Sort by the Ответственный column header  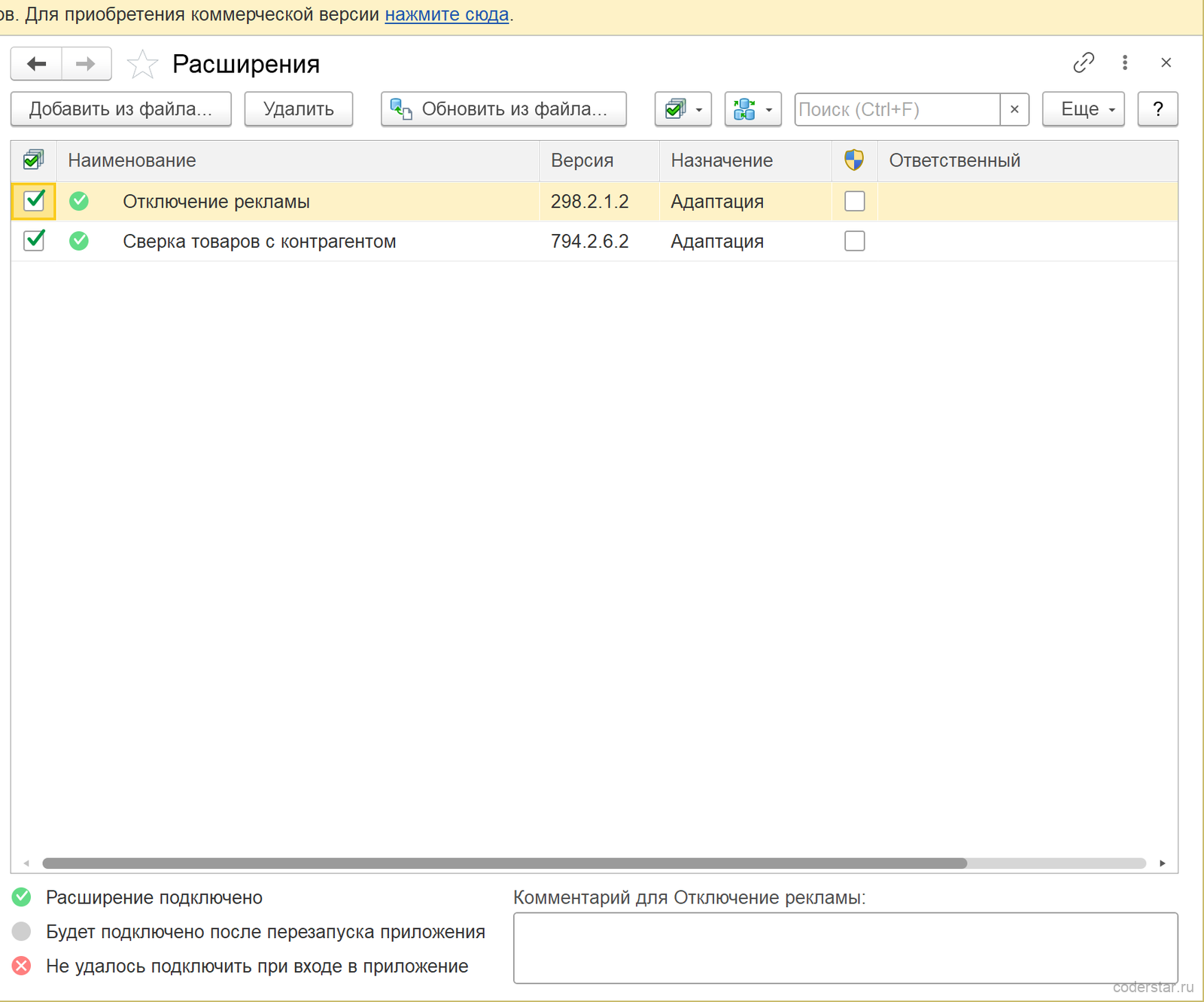click(1028, 160)
